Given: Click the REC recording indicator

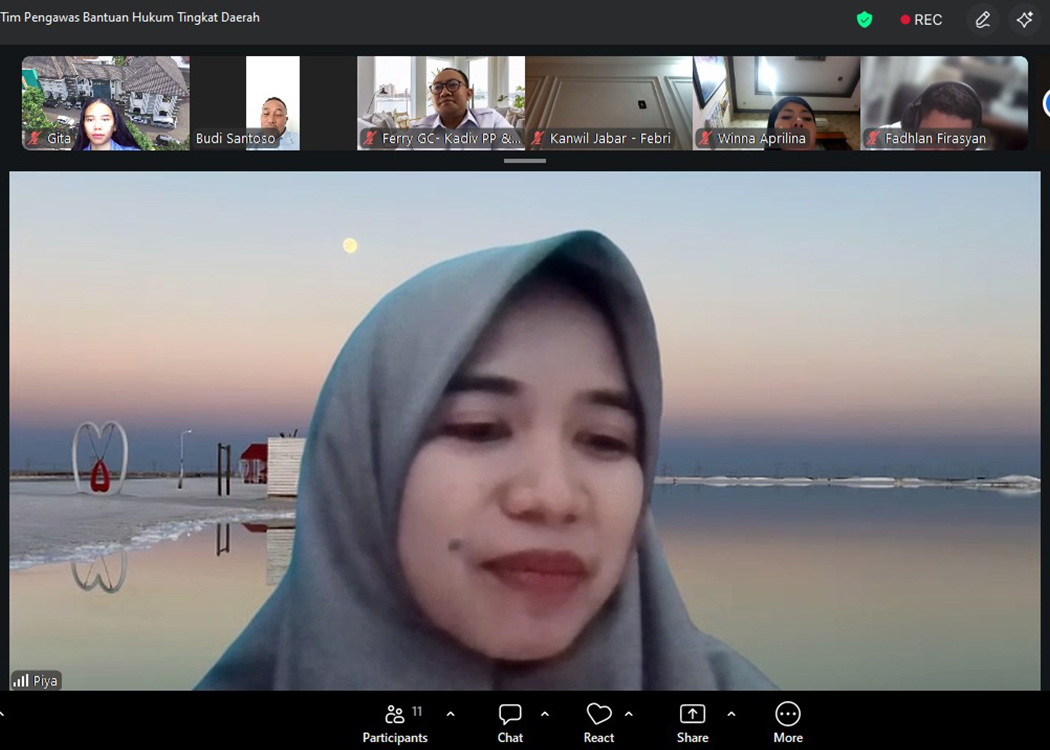Looking at the screenshot, I should pyautogui.click(x=921, y=20).
